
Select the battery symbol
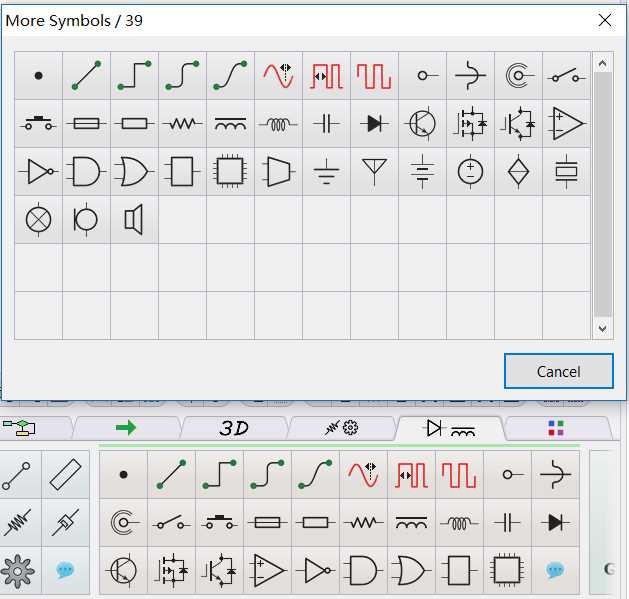422,171
